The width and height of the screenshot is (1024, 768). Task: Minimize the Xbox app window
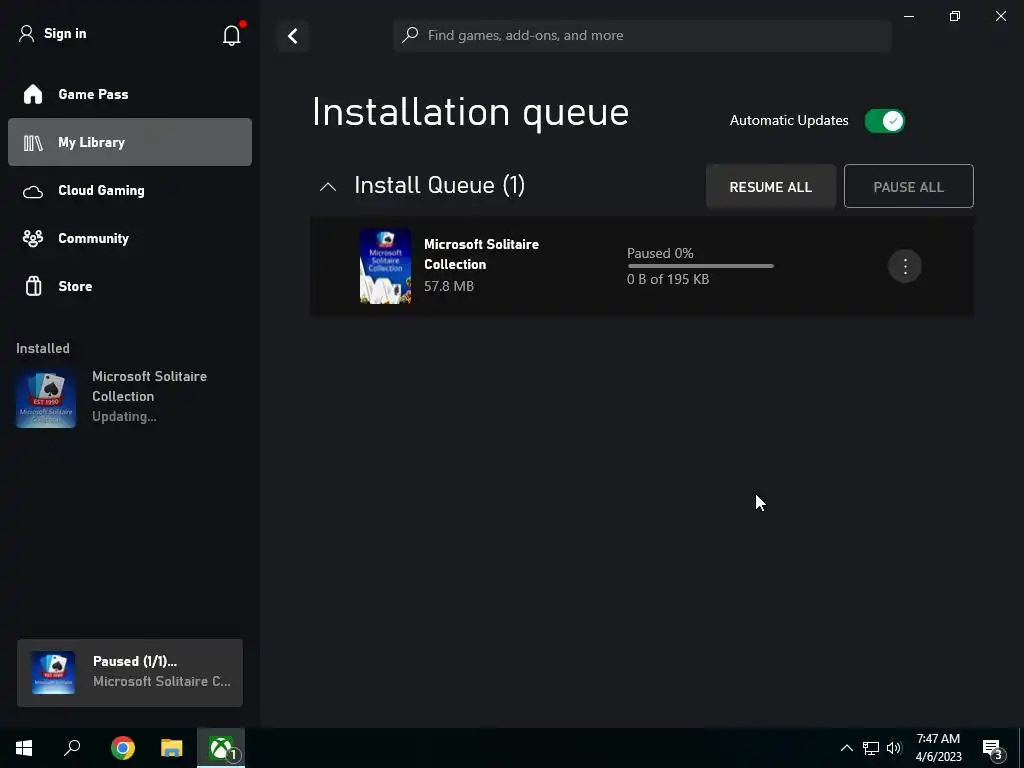coord(909,16)
